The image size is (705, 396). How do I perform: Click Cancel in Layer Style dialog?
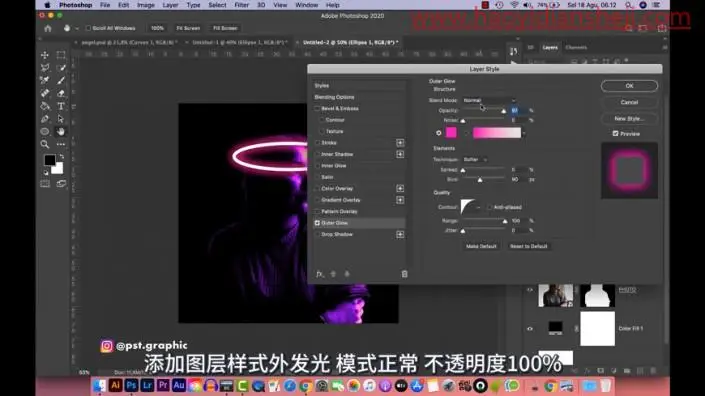[629, 102]
